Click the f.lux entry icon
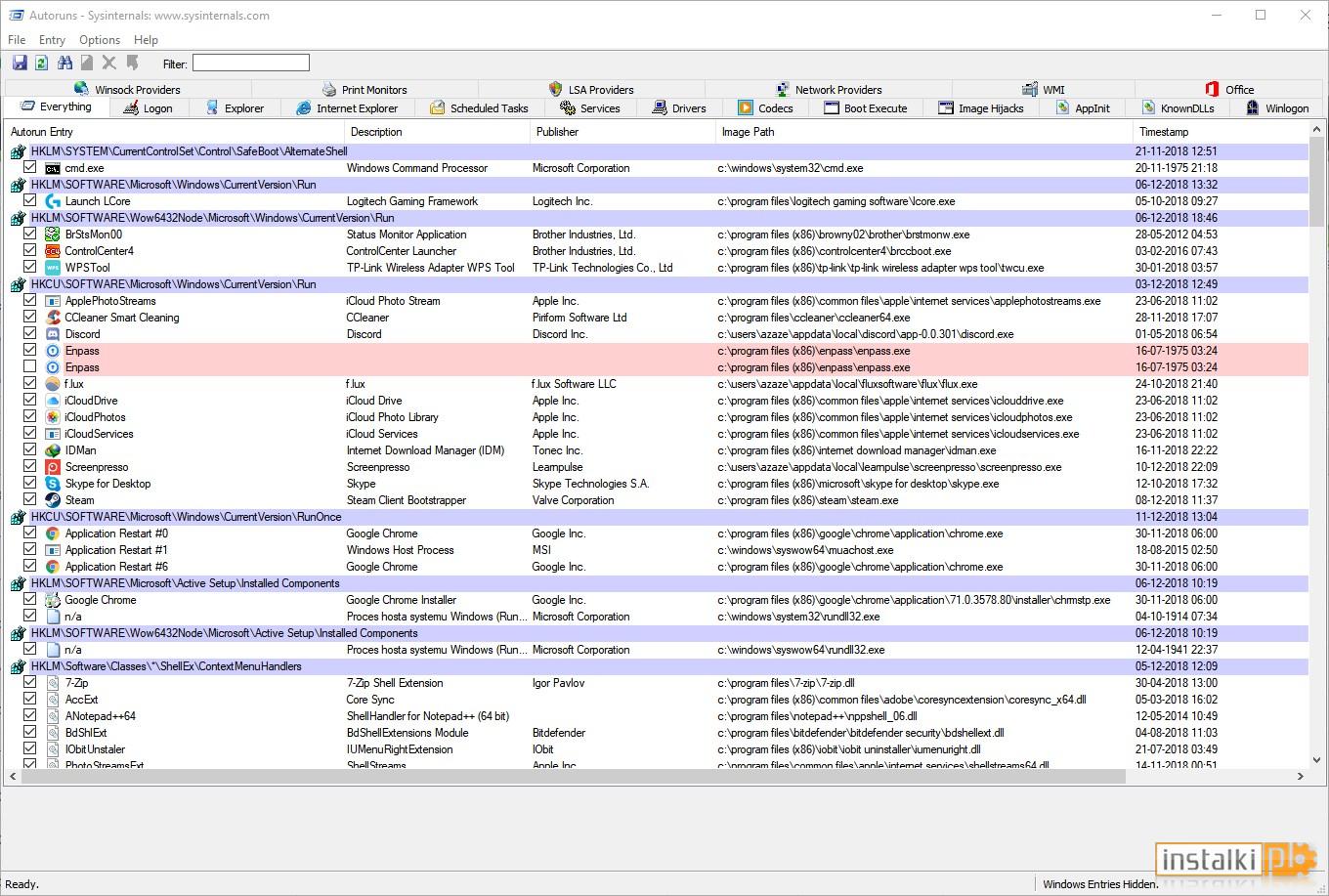Viewport: 1329px width, 896px height. pyautogui.click(x=53, y=384)
